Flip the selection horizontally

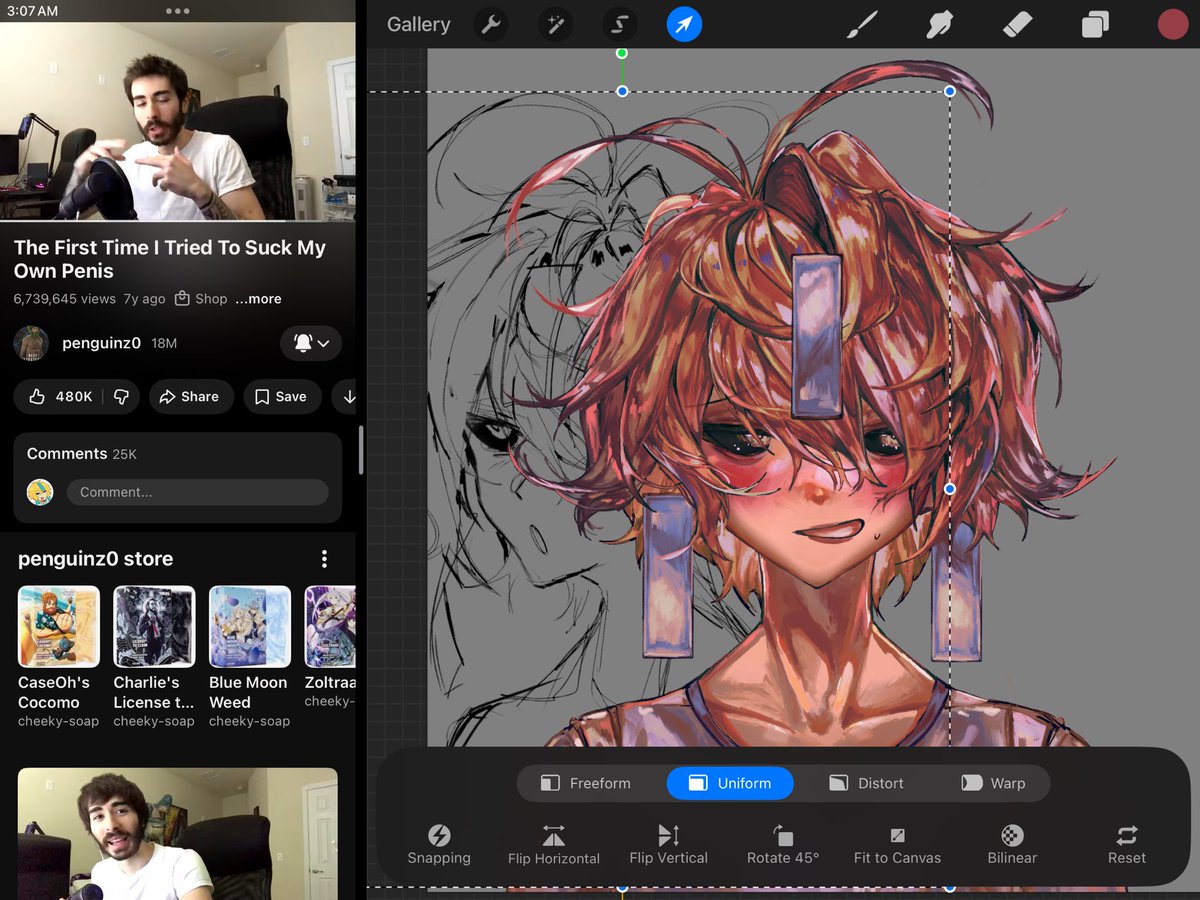(x=554, y=845)
